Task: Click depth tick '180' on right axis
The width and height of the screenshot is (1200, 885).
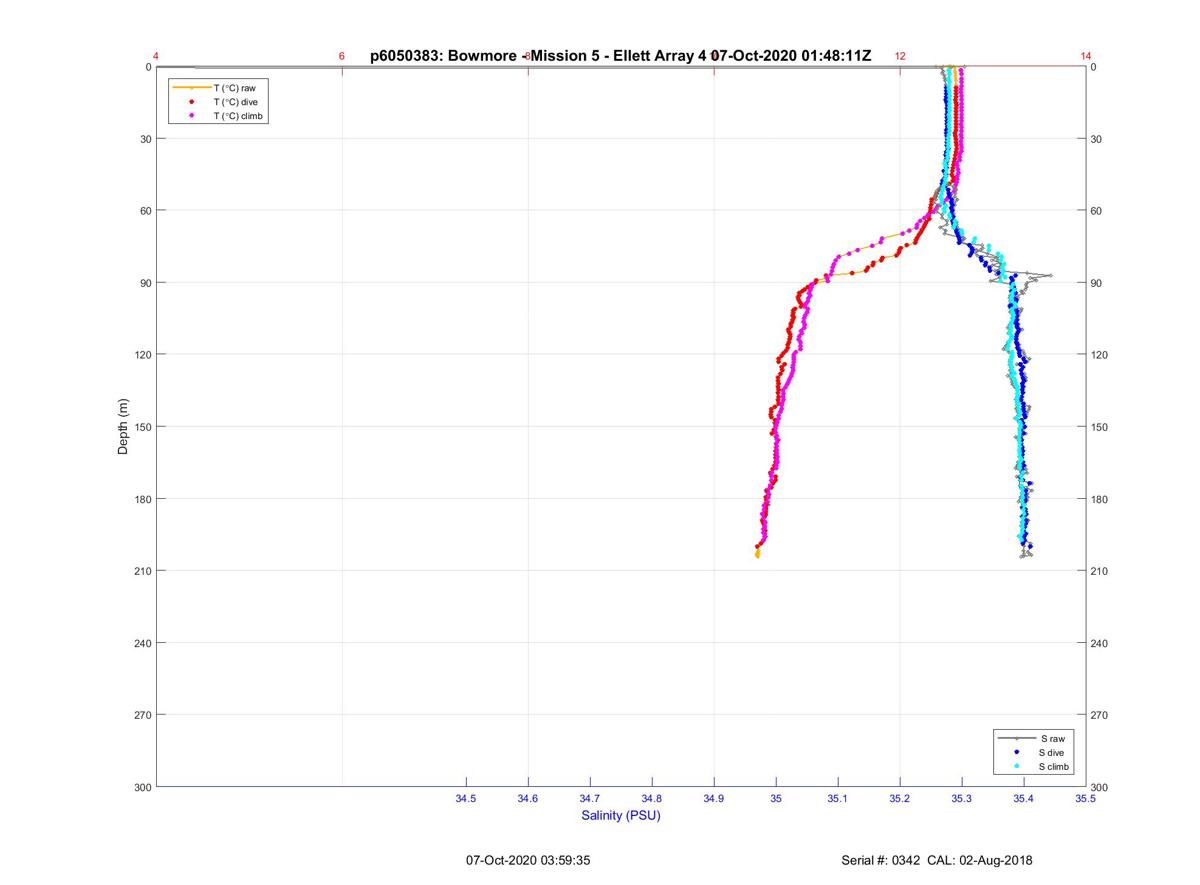Action: point(1100,499)
